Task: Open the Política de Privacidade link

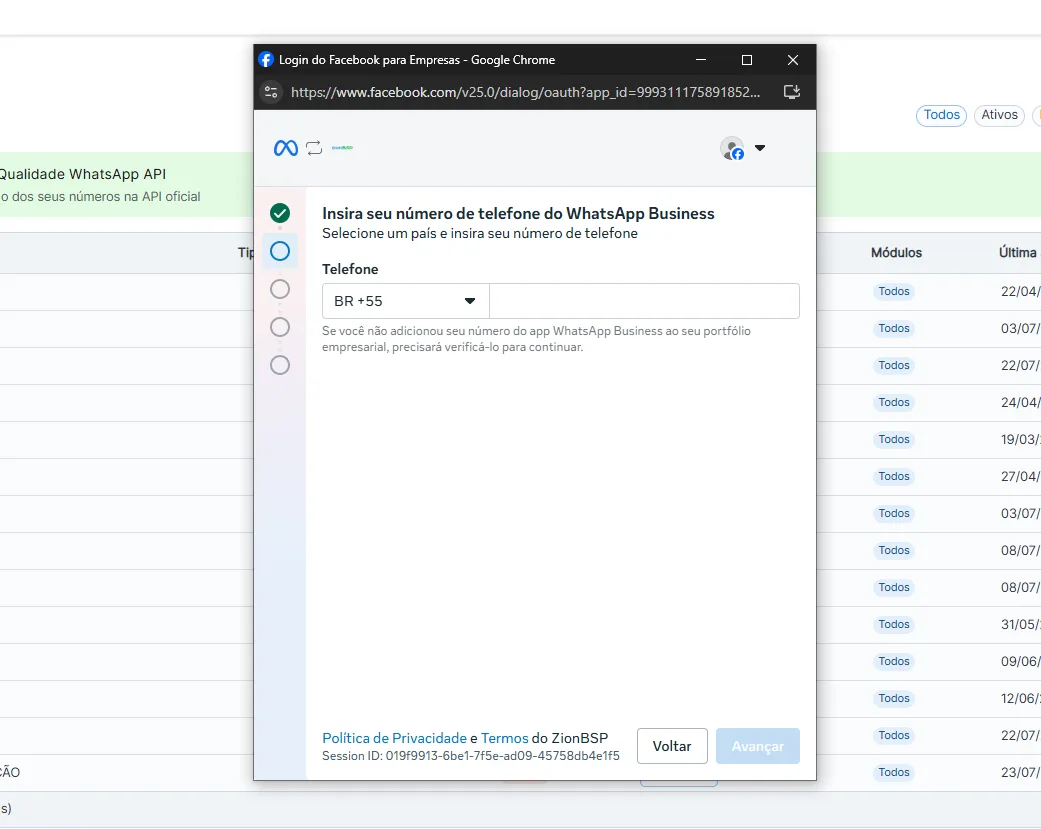Action: tap(394, 738)
